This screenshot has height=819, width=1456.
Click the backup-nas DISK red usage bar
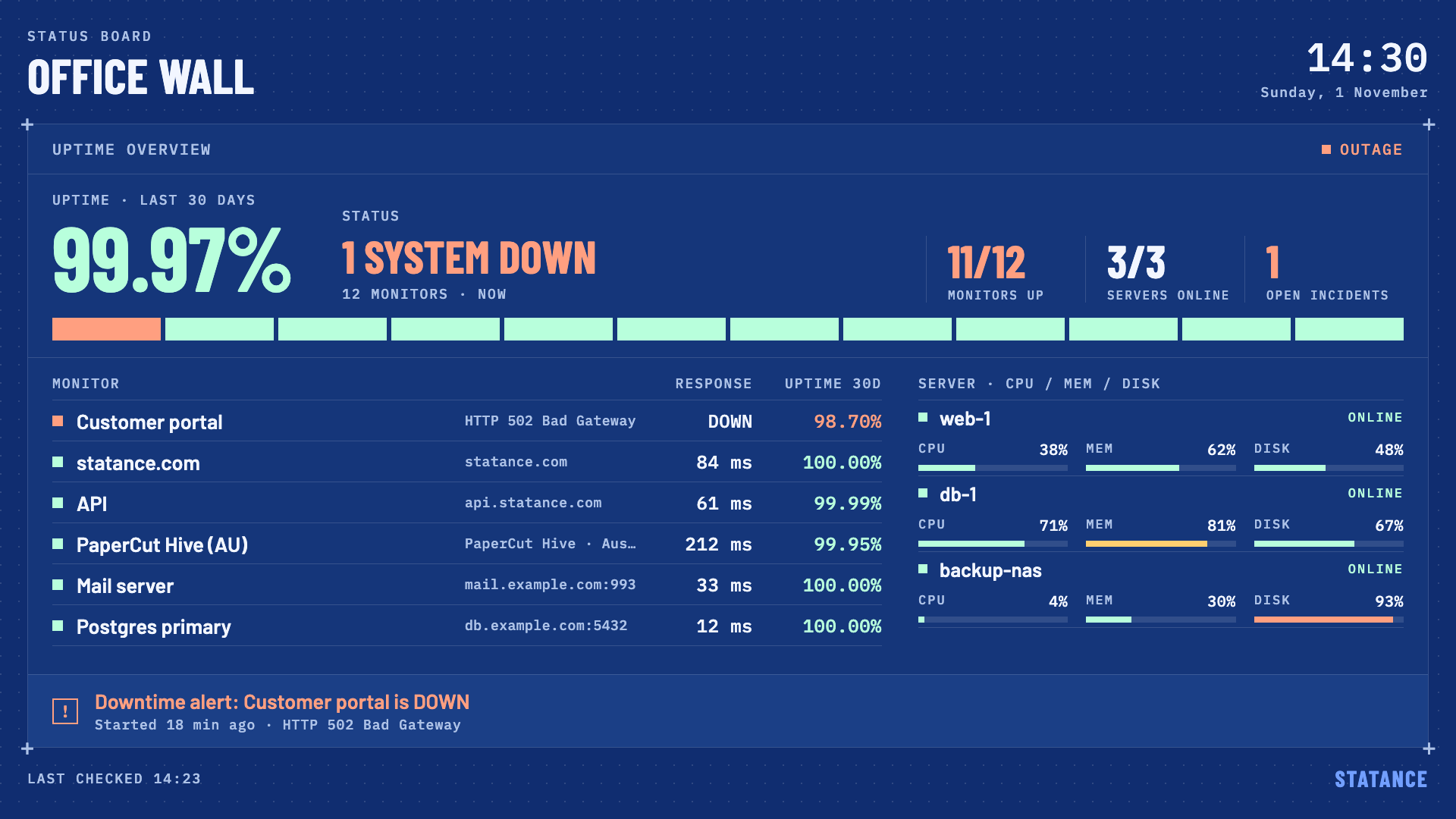click(1323, 620)
